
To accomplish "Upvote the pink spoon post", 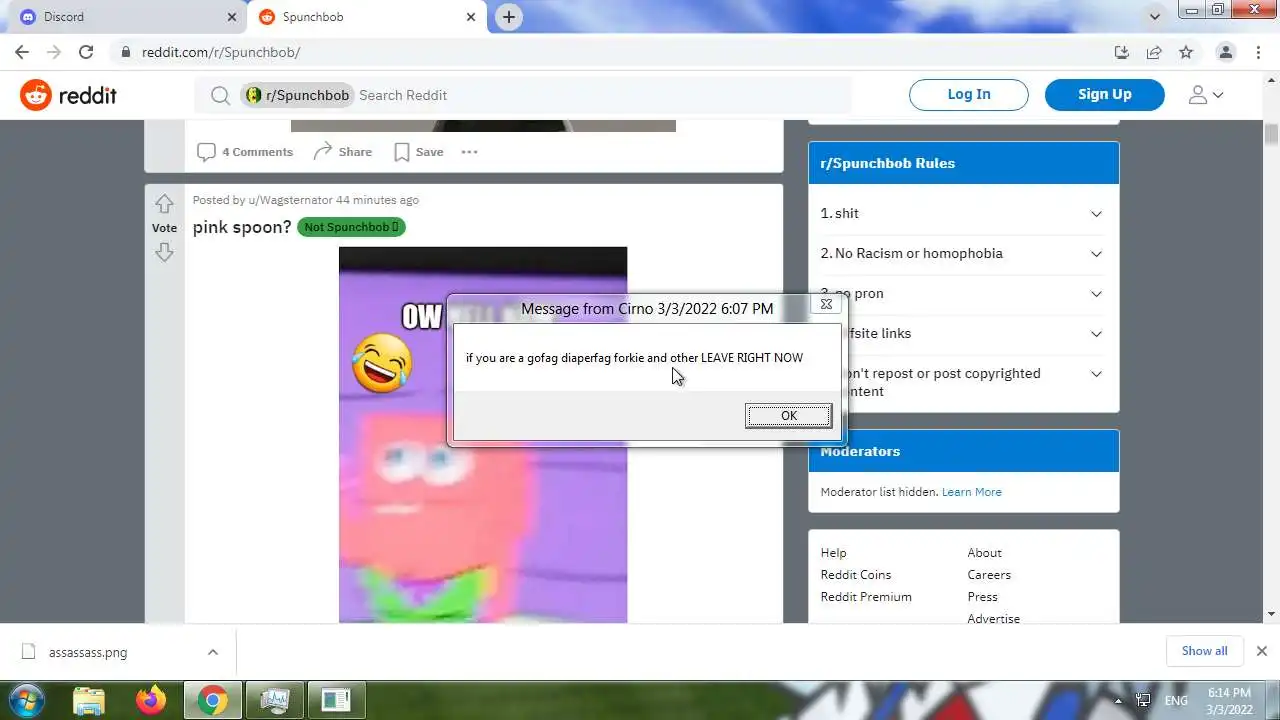I will pyautogui.click(x=164, y=204).
